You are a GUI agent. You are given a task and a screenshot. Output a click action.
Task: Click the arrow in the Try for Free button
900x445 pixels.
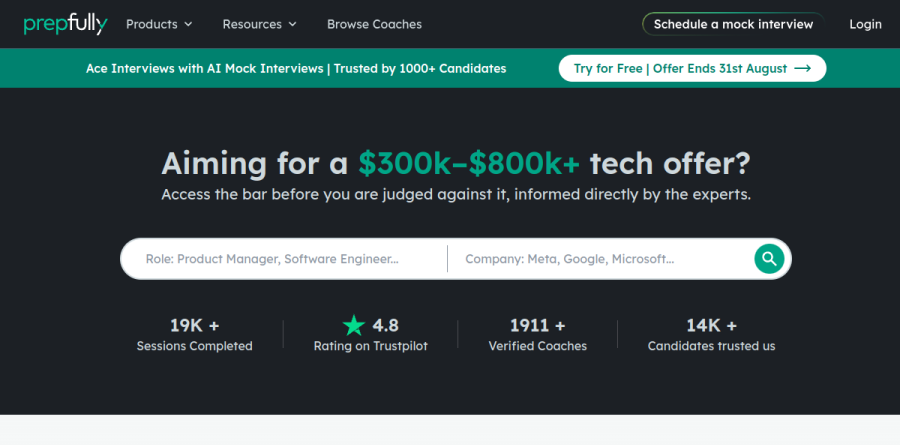(802, 68)
